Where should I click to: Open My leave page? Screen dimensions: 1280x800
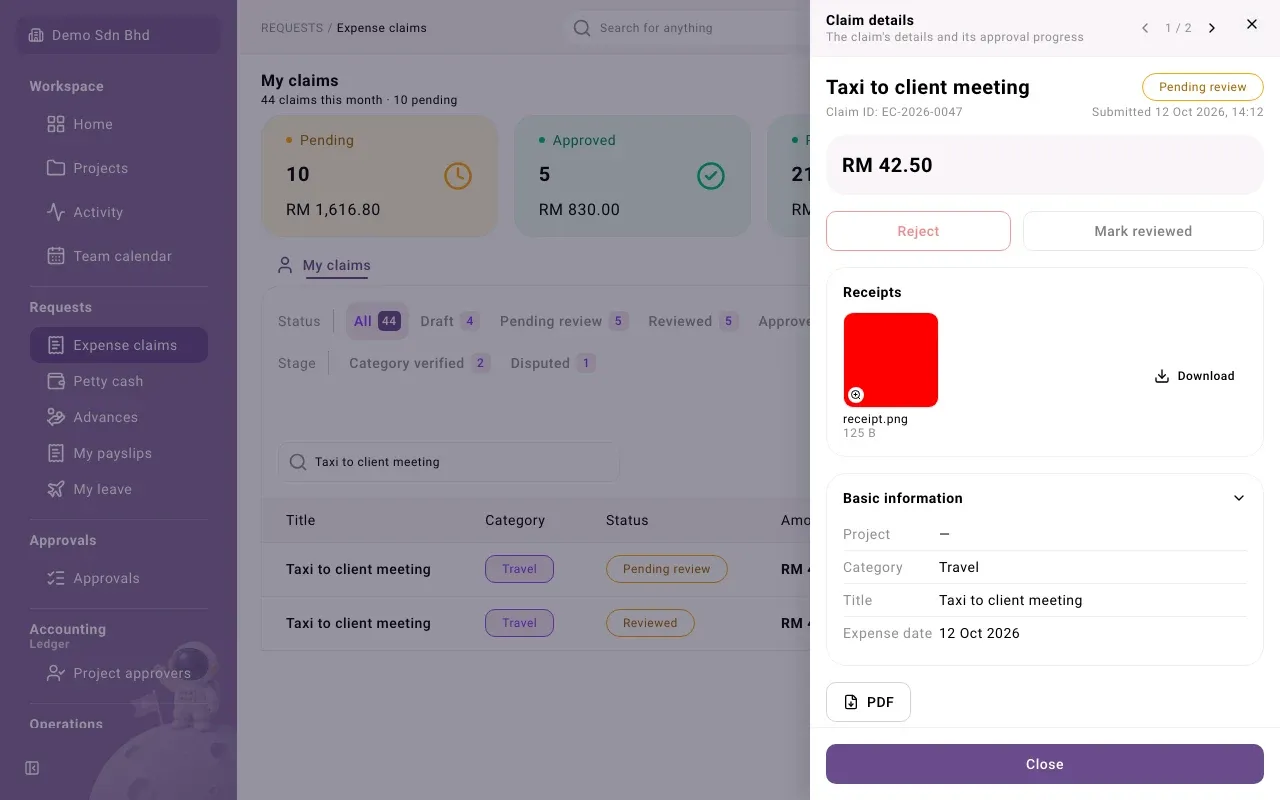(119, 489)
